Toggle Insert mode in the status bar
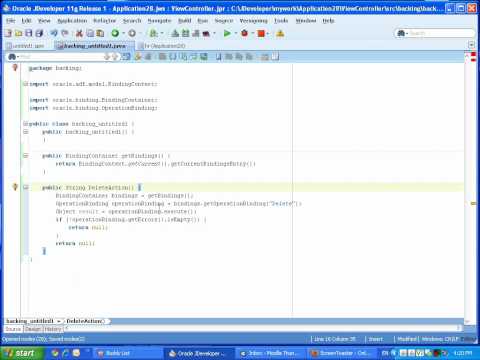Viewport: 480px width, 360px height. (376, 339)
